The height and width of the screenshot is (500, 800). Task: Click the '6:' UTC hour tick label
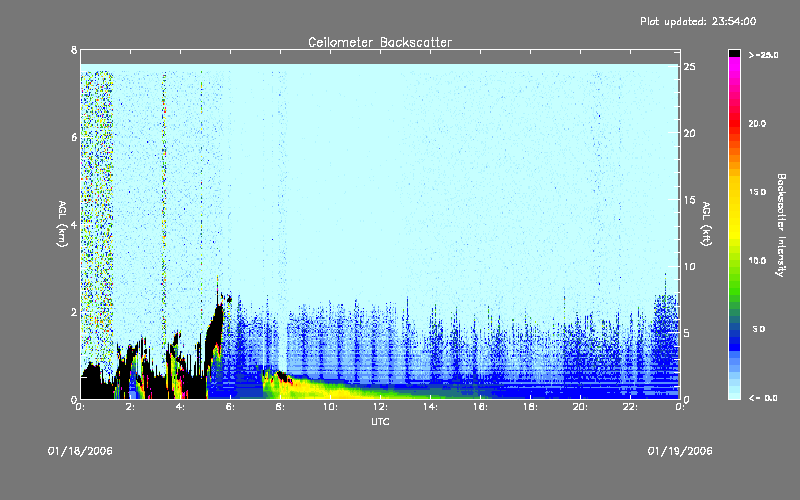230,407
